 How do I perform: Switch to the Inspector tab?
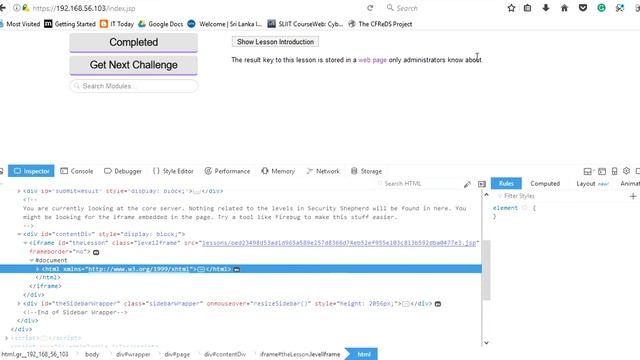(x=31, y=171)
